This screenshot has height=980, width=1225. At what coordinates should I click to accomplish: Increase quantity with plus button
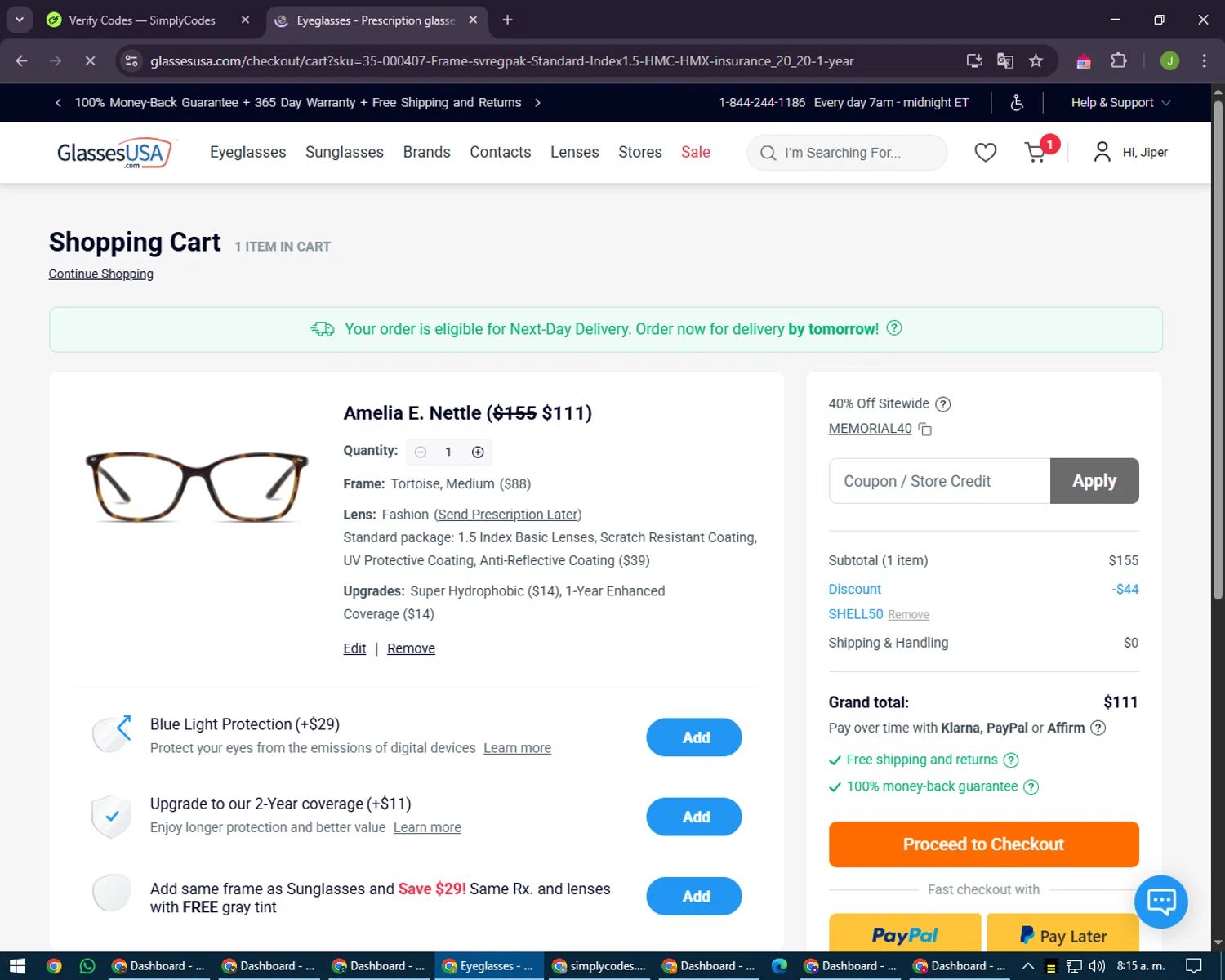[478, 452]
